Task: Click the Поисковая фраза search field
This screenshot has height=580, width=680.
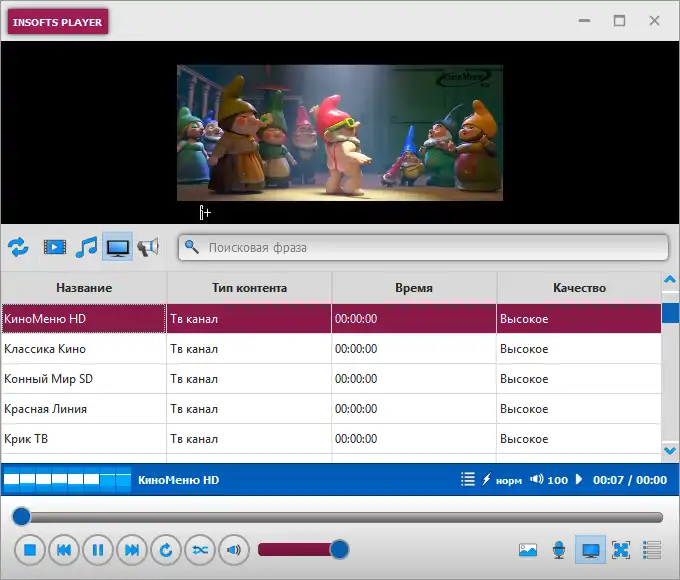Action: (430, 247)
